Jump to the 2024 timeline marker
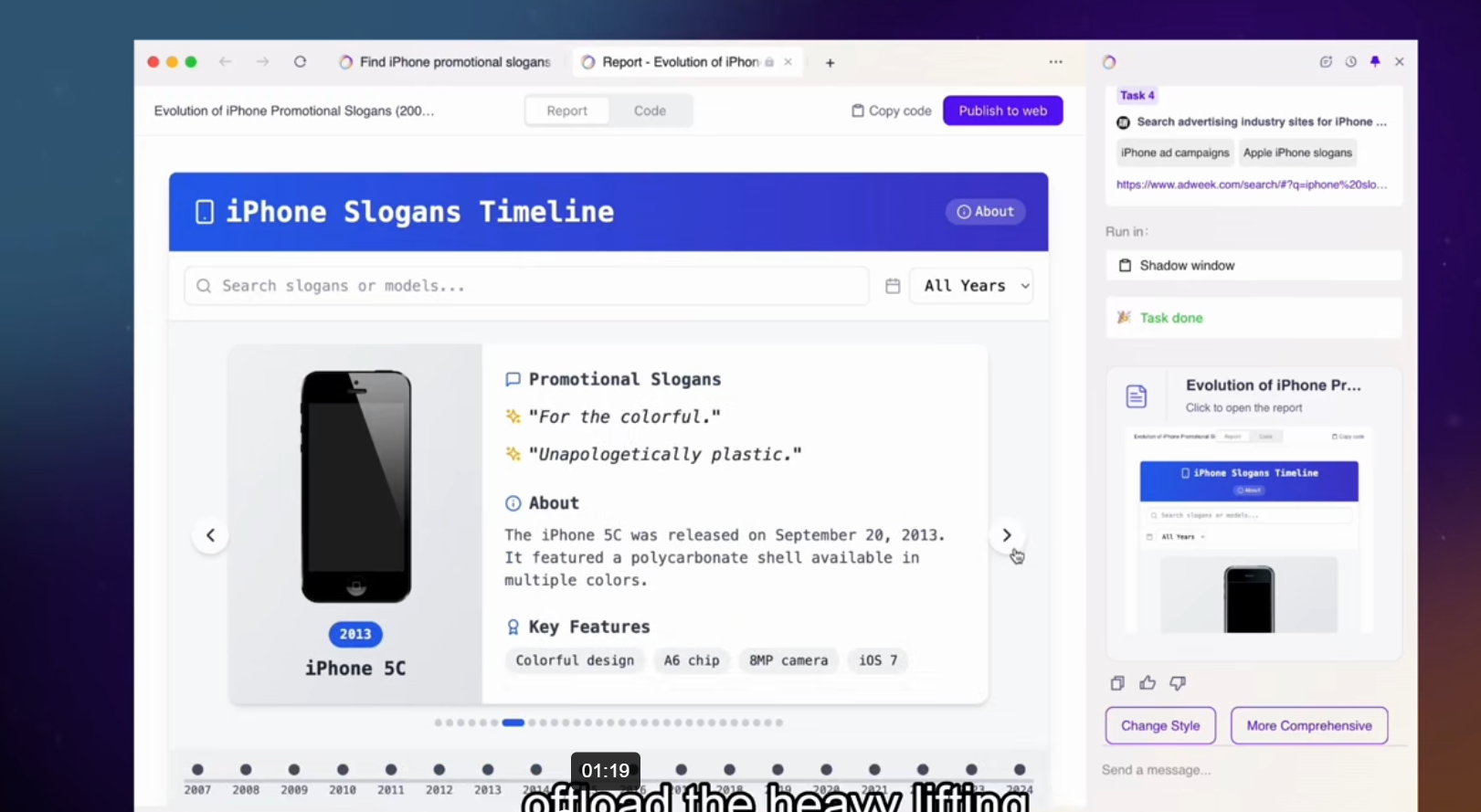Screen dimensions: 1481x812 pos(1020,770)
